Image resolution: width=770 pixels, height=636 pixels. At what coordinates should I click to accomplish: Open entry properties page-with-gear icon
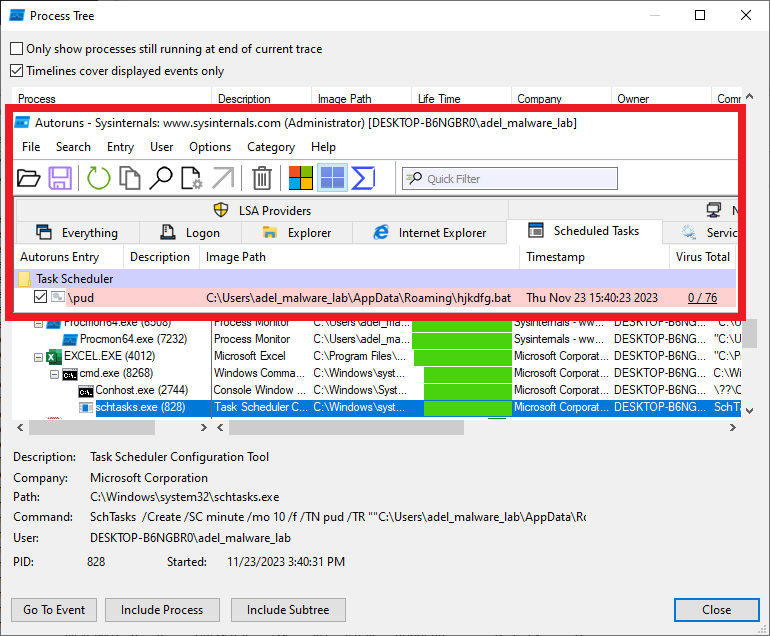[x=192, y=178]
